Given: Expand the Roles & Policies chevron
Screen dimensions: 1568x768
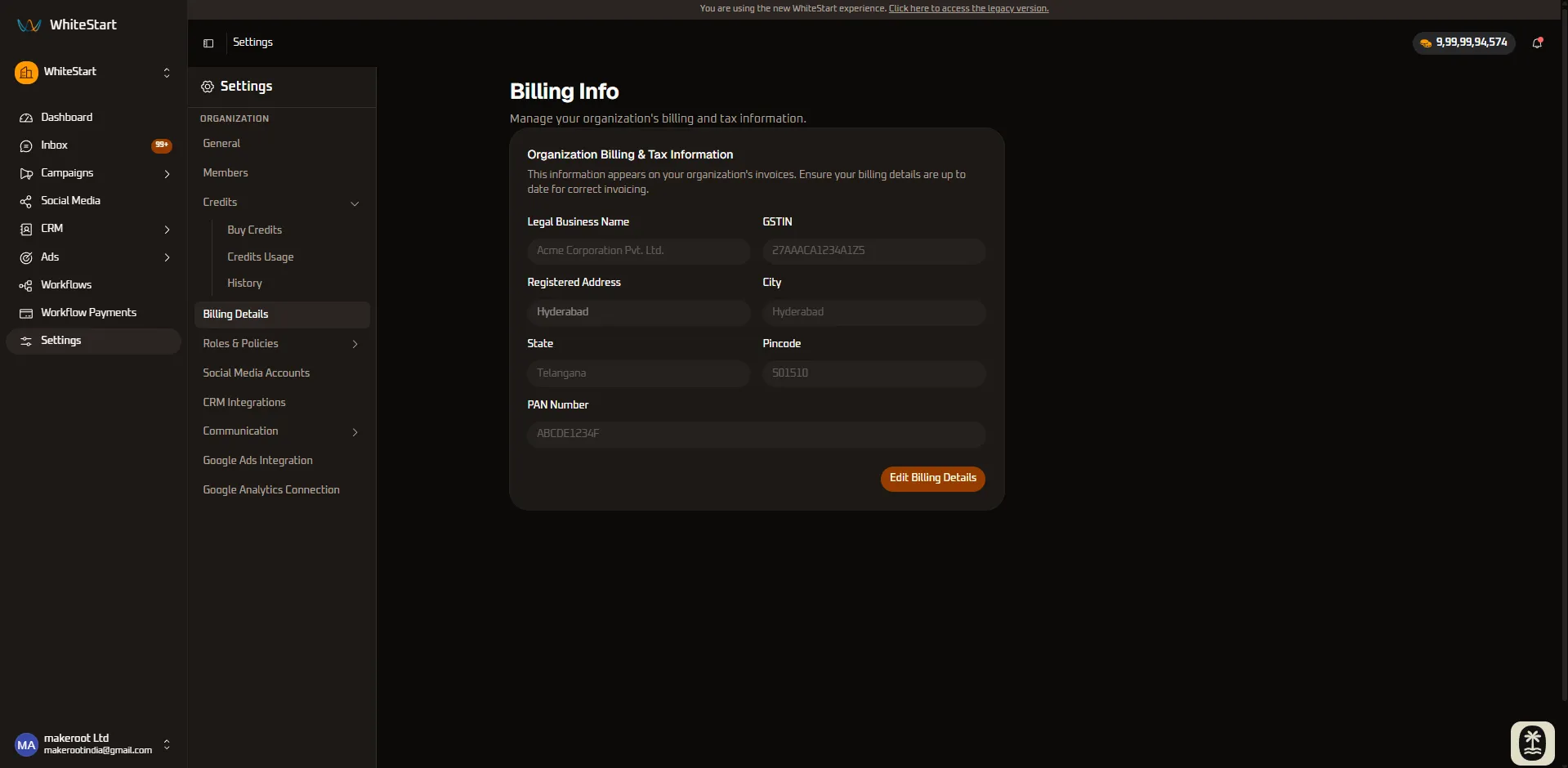Looking at the screenshot, I should 355,344.
